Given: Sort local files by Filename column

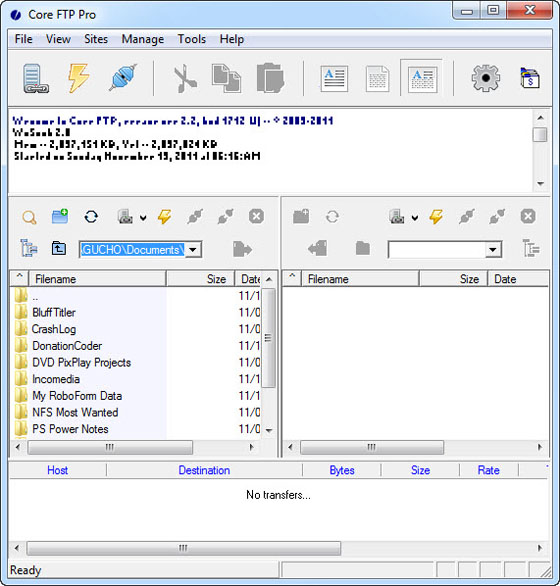Looking at the screenshot, I should pyautogui.click(x=97, y=279).
